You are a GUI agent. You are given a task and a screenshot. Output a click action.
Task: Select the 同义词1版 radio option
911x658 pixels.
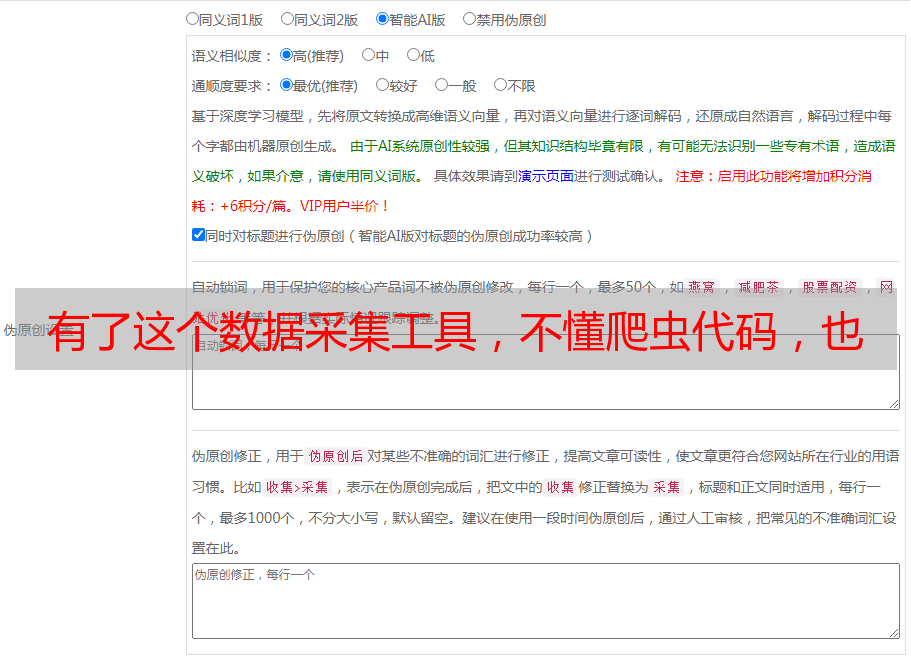click(192, 19)
